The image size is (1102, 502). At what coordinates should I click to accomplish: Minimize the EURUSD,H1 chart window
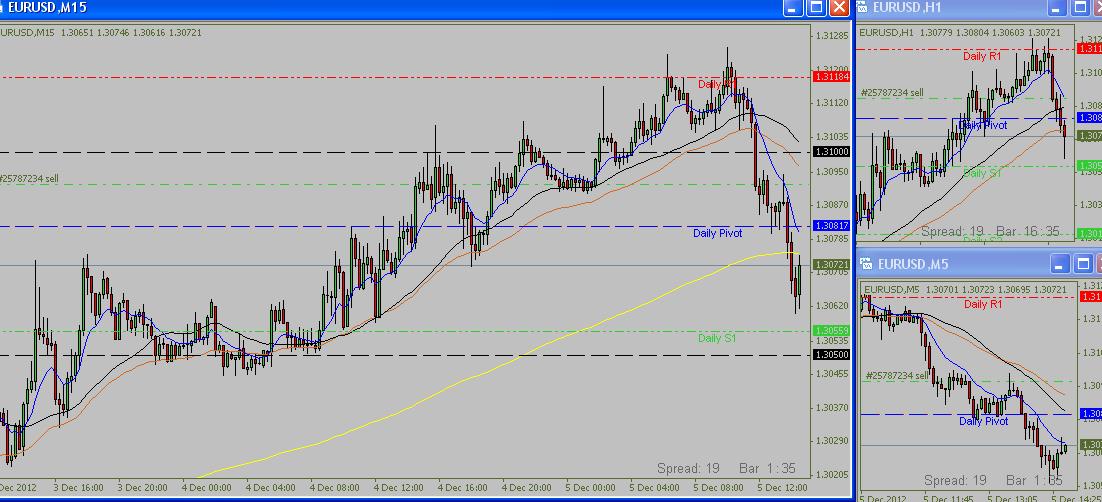point(1056,8)
